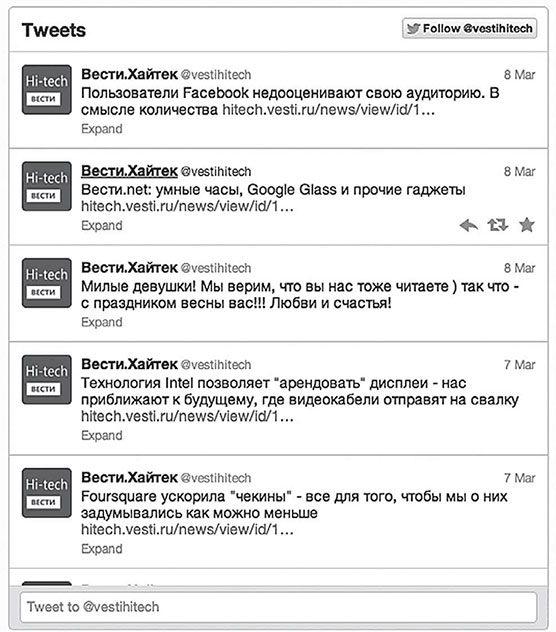Expand the Google Glass gadgets tweet
Image resolution: width=556 pixels, height=632 pixels.
click(x=102, y=226)
